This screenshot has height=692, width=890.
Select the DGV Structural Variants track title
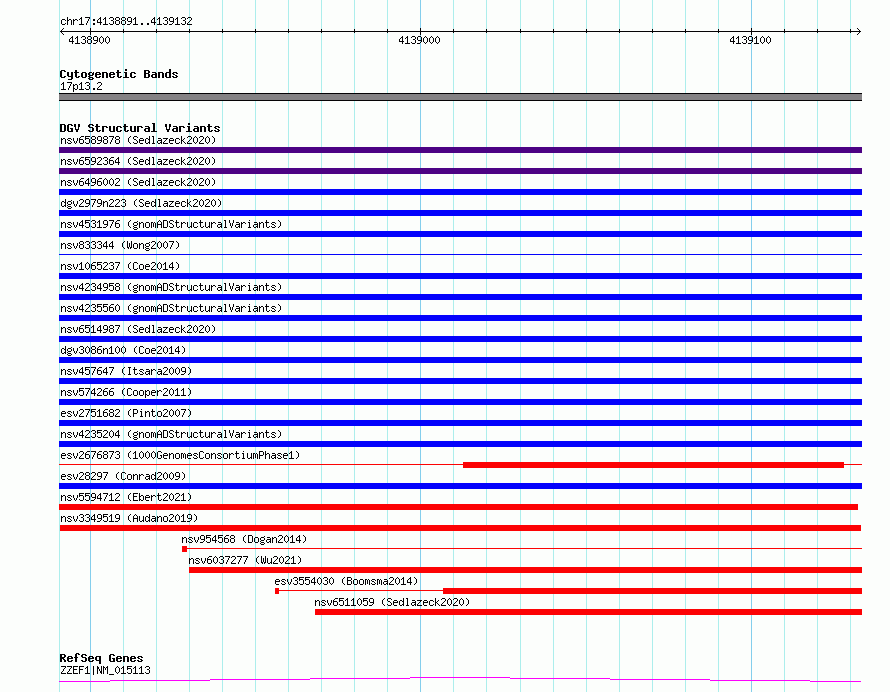pyautogui.click(x=140, y=128)
